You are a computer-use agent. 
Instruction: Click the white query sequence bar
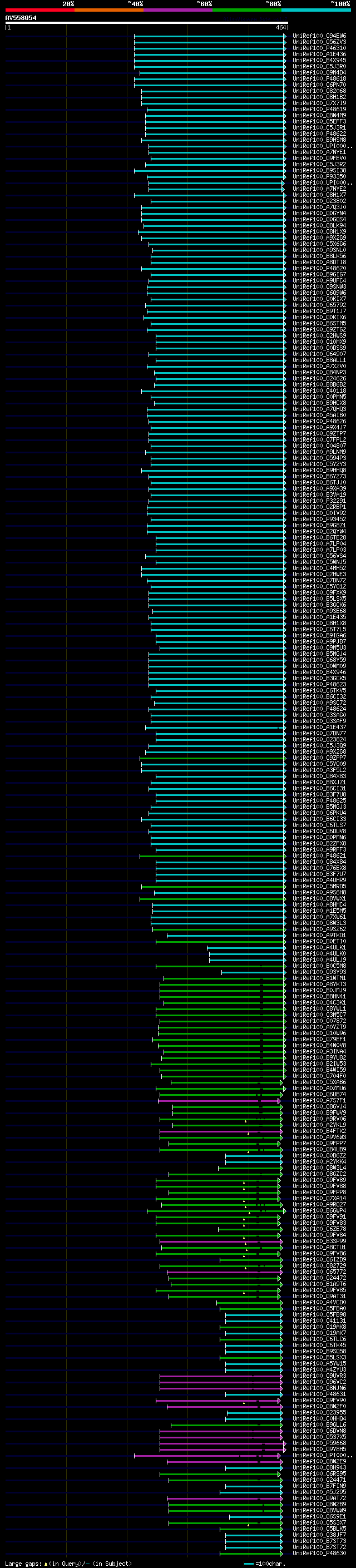click(x=147, y=22)
